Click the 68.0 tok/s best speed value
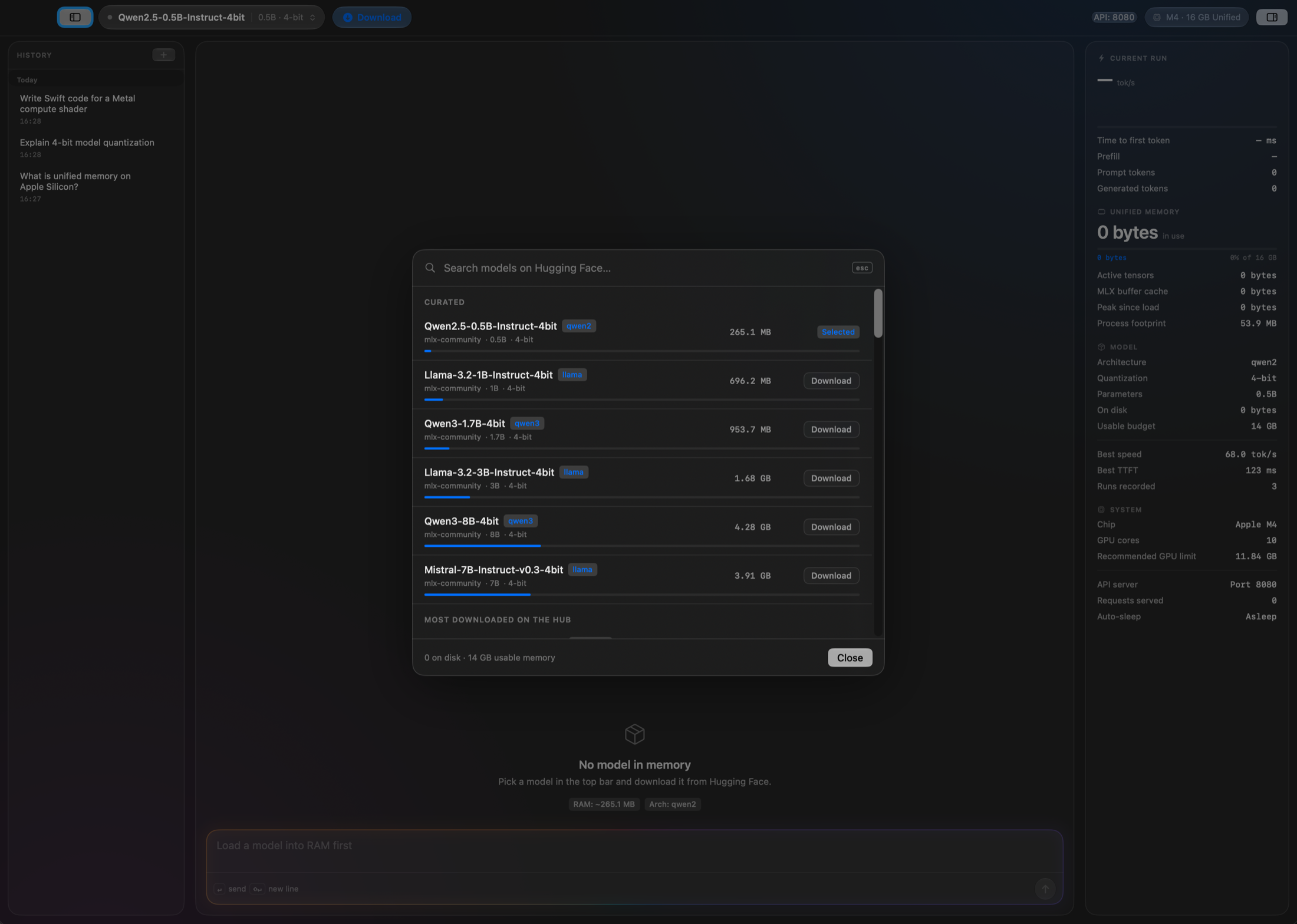This screenshot has width=1297, height=924. [x=1250, y=454]
